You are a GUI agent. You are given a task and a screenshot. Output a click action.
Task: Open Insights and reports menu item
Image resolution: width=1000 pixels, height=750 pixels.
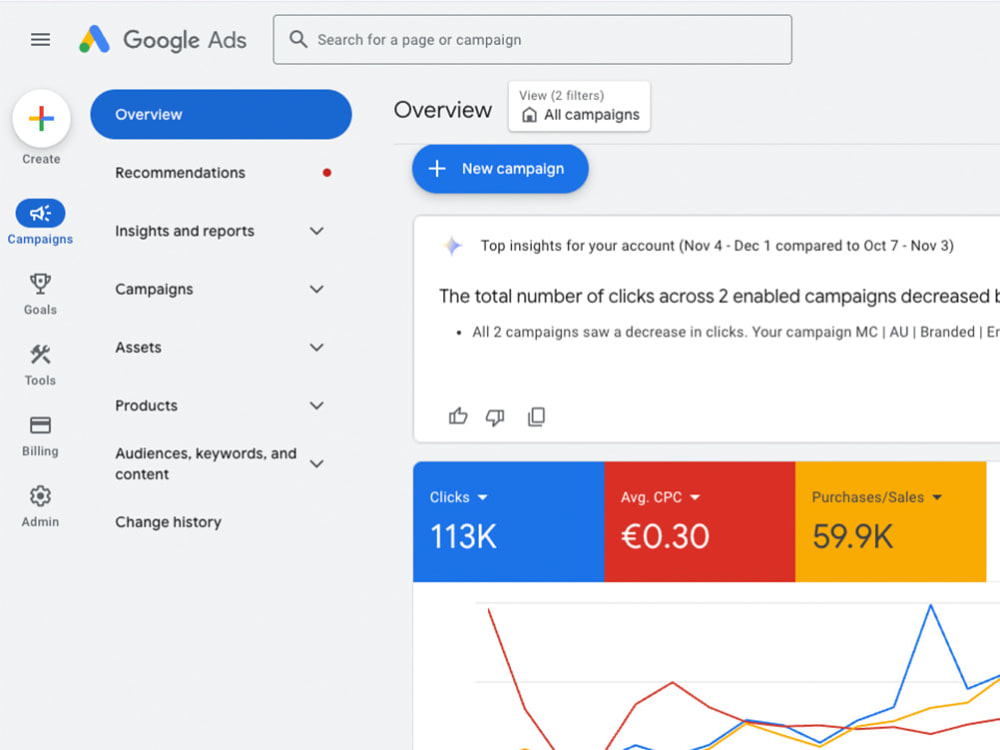pyautogui.click(x=184, y=231)
